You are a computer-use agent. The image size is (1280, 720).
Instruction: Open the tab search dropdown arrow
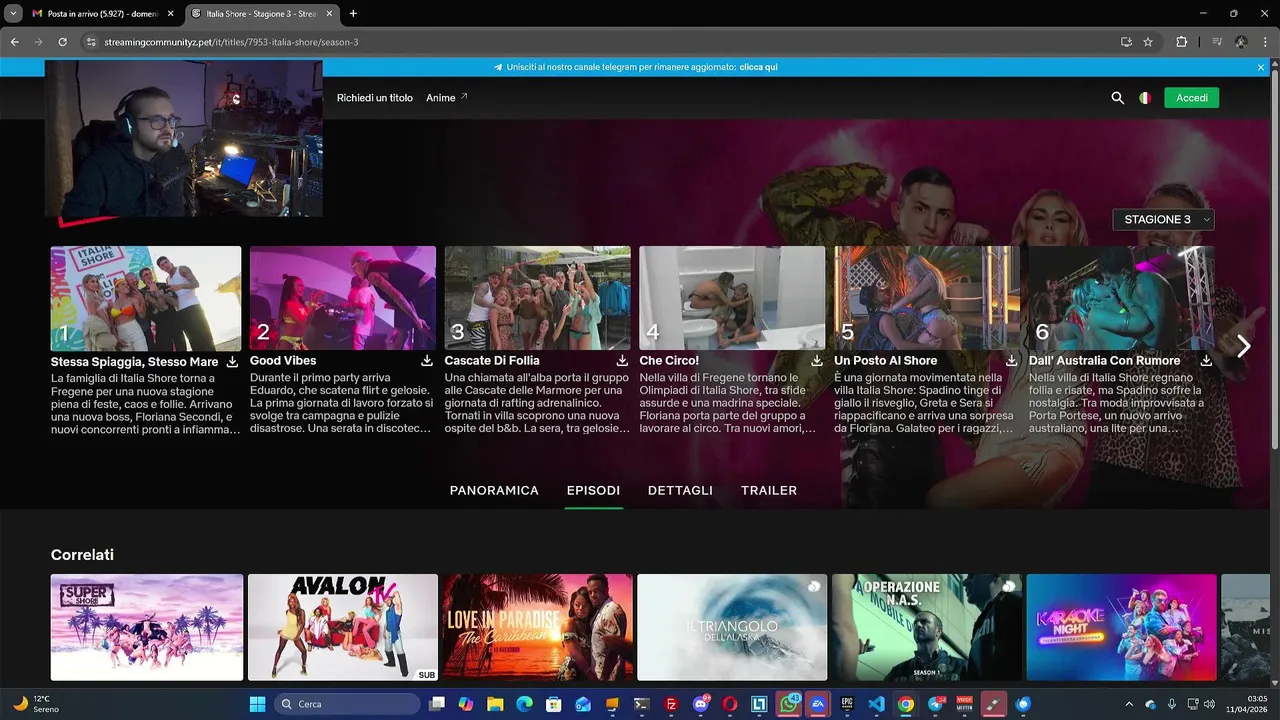click(13, 14)
